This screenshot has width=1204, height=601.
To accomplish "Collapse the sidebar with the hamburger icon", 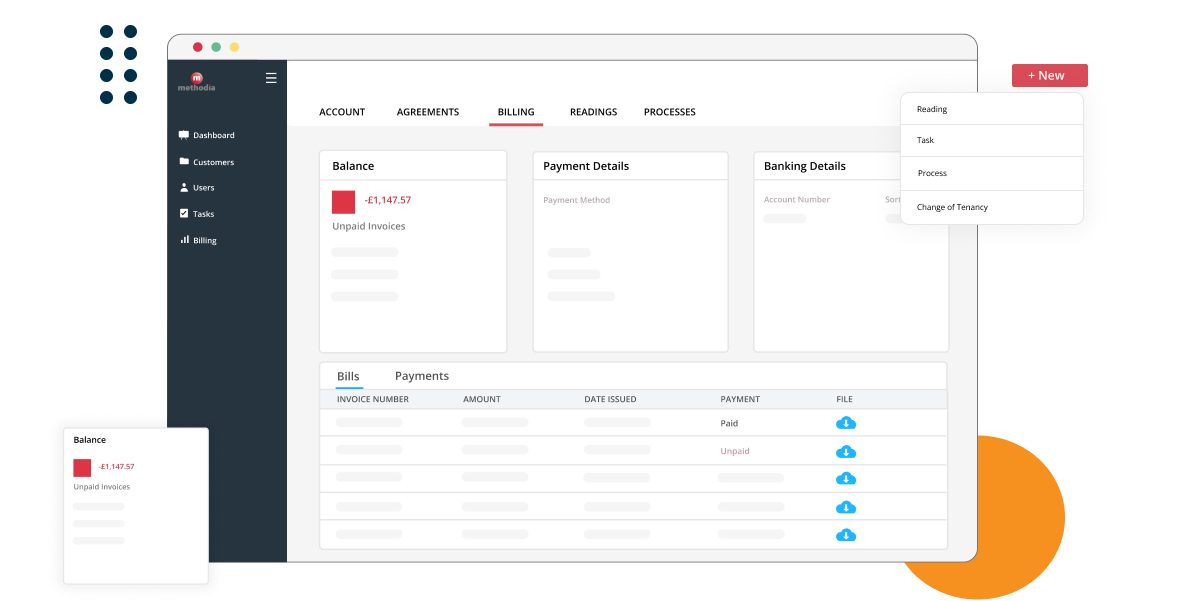I will (270, 77).
